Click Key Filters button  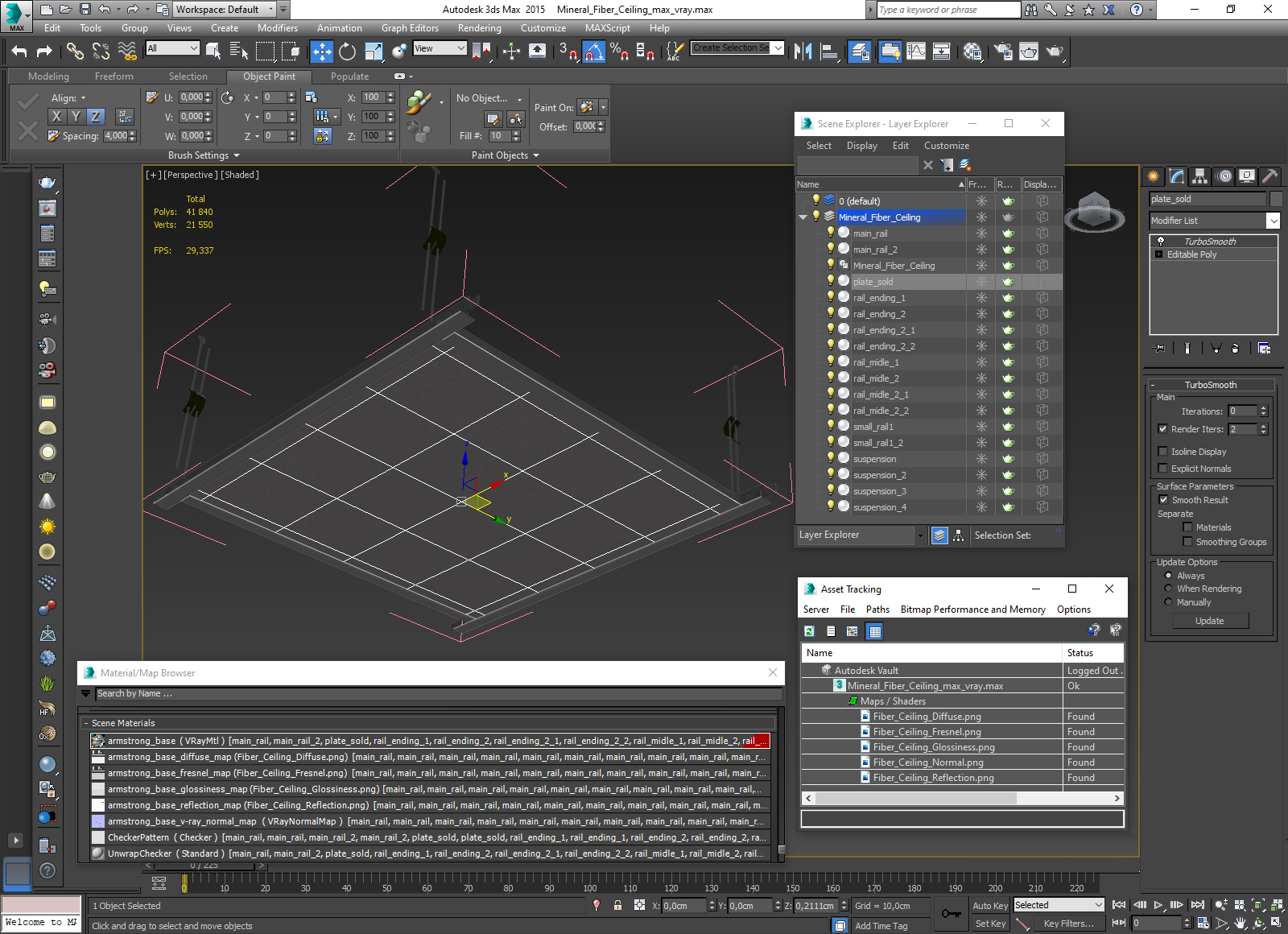click(1068, 924)
